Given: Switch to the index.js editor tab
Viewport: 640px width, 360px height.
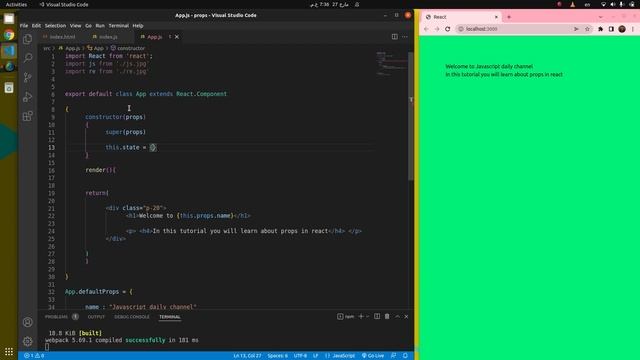Looking at the screenshot, I should [x=109, y=37].
